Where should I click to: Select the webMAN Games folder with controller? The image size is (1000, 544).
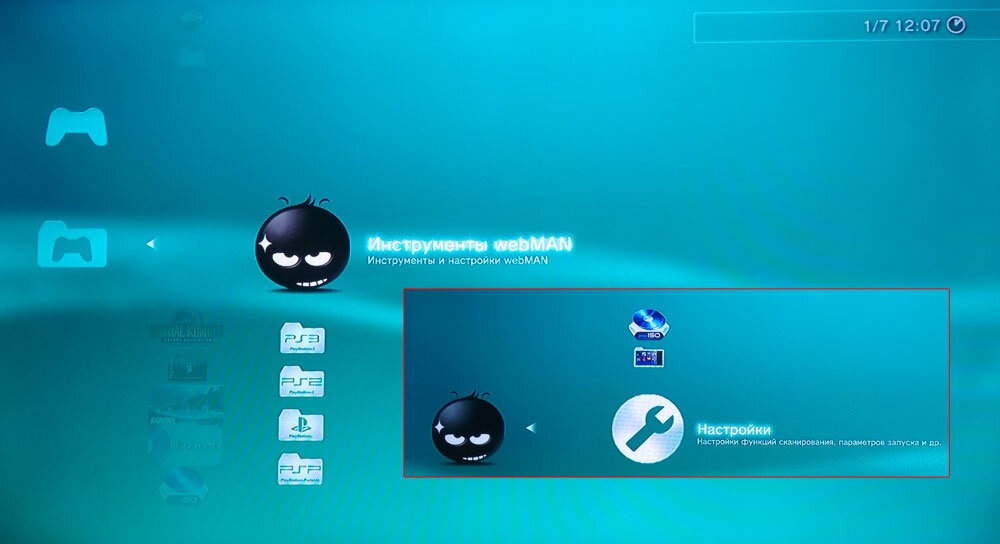(x=72, y=244)
